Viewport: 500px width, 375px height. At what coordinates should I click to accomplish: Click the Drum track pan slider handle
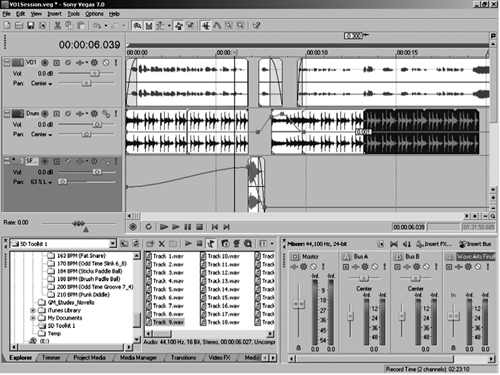point(86,134)
